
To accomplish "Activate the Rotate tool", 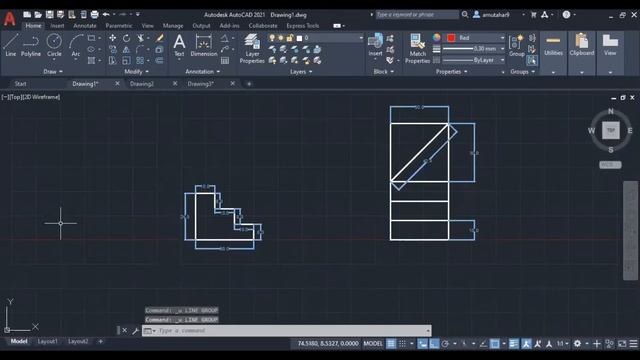I will point(127,38).
